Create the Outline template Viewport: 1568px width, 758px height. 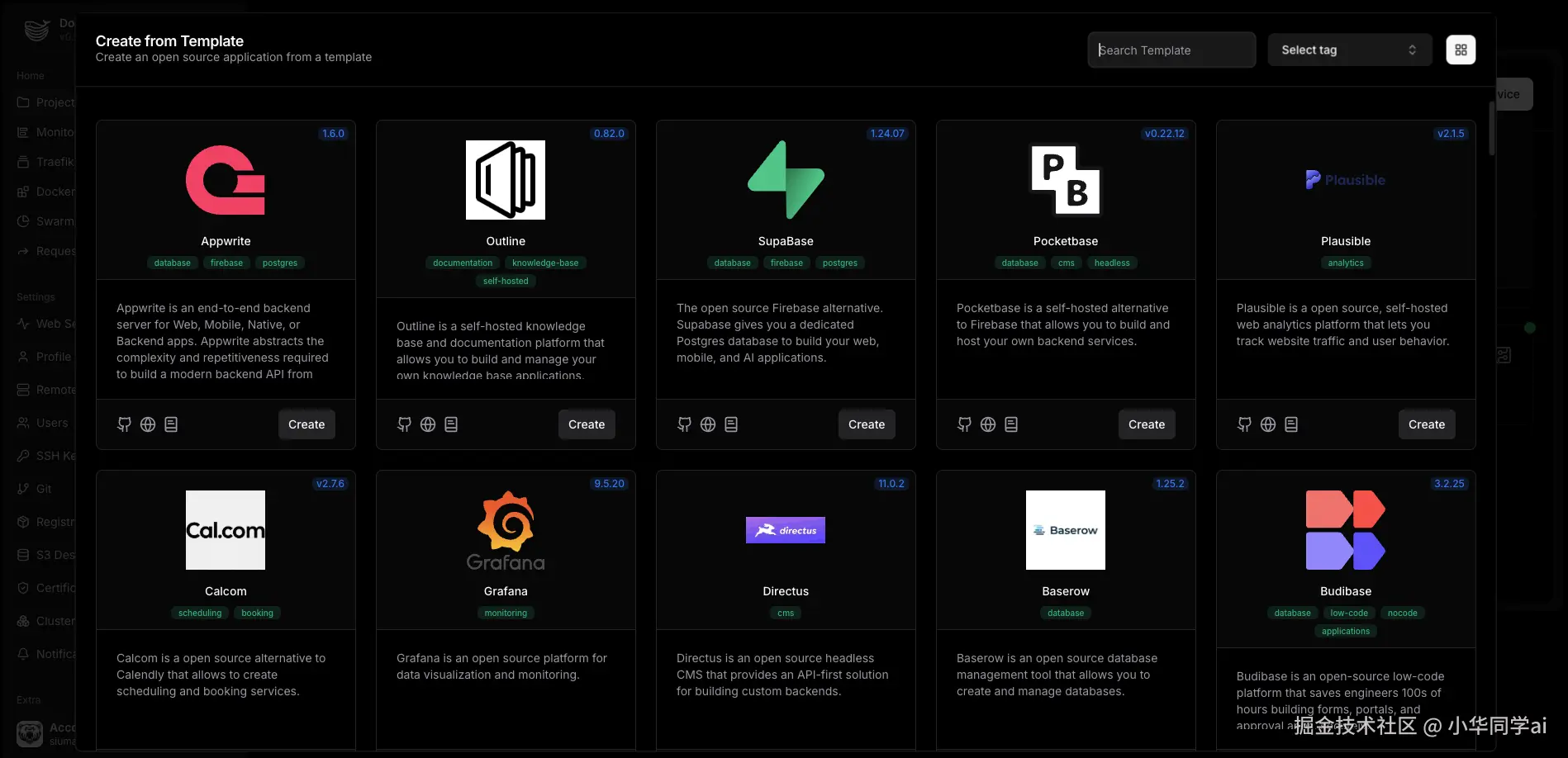pyautogui.click(x=587, y=424)
